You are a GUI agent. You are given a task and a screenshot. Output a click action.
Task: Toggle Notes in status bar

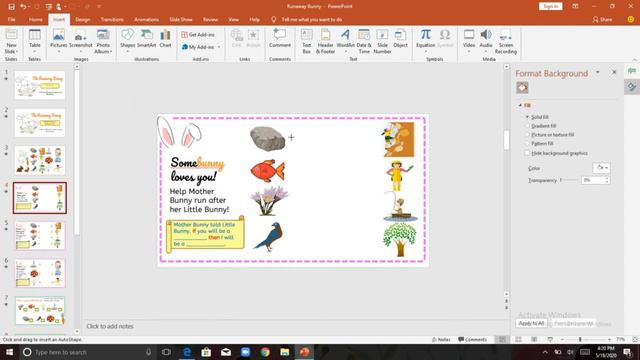[441, 340]
